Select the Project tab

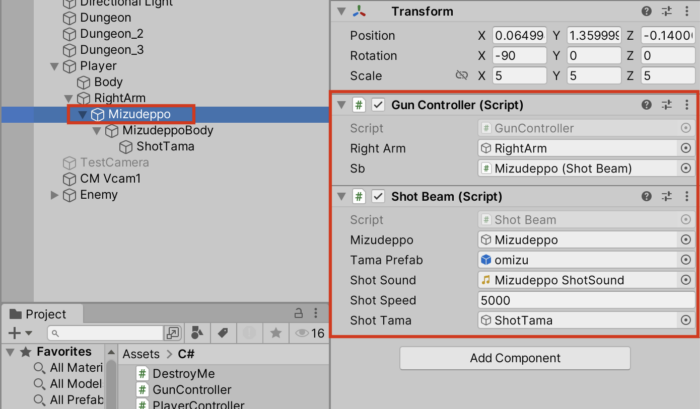point(38,314)
